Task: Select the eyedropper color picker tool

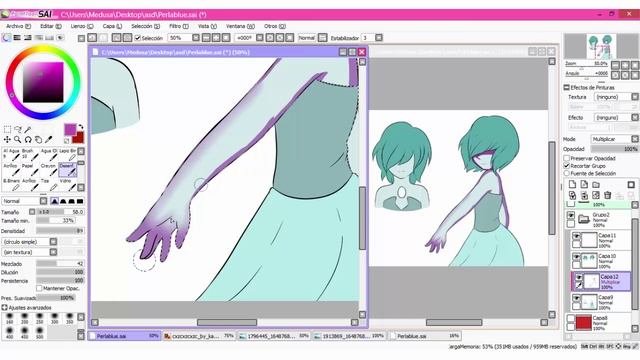Action: coord(48,140)
